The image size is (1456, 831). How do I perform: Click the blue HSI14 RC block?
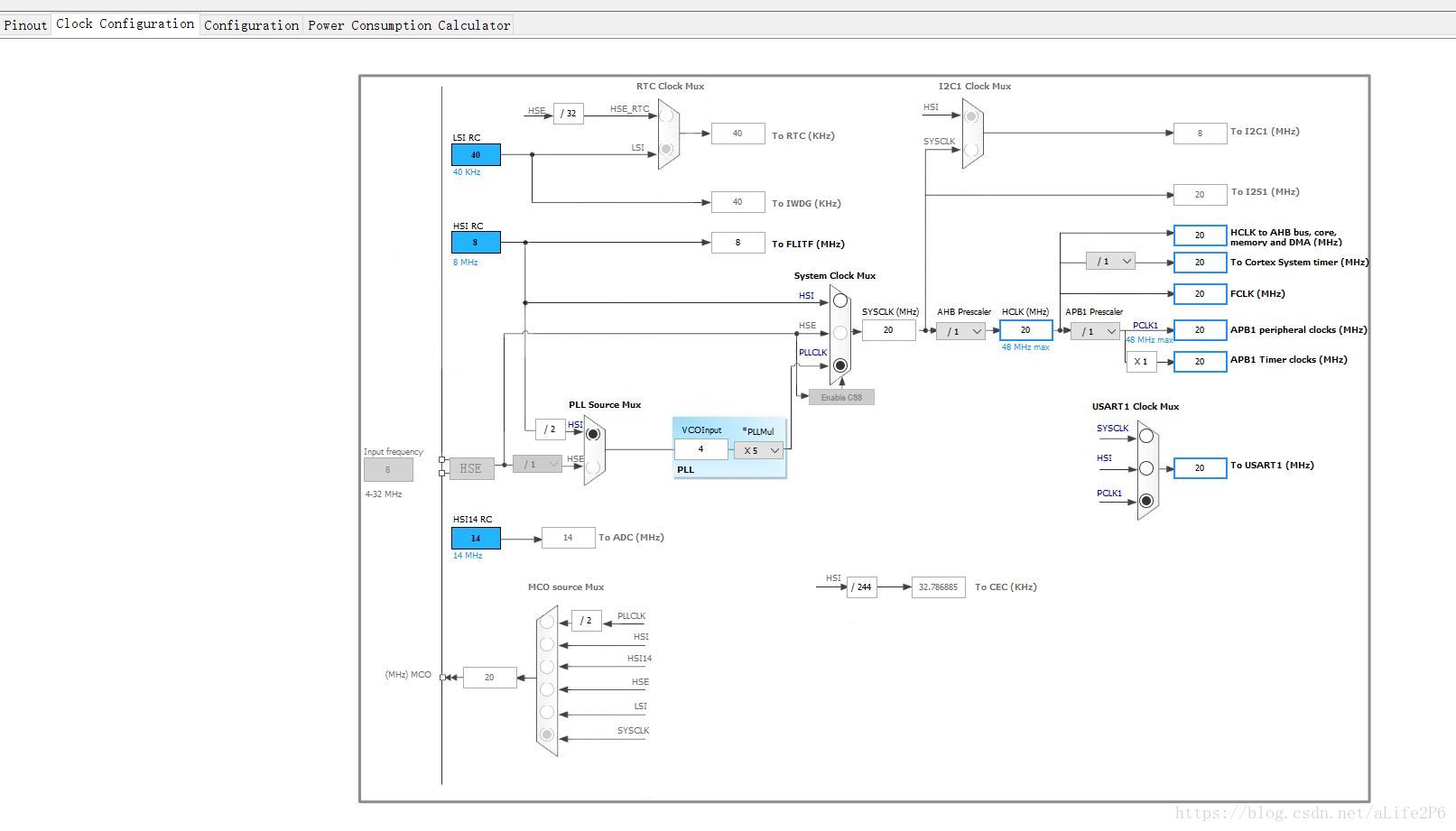pos(476,538)
